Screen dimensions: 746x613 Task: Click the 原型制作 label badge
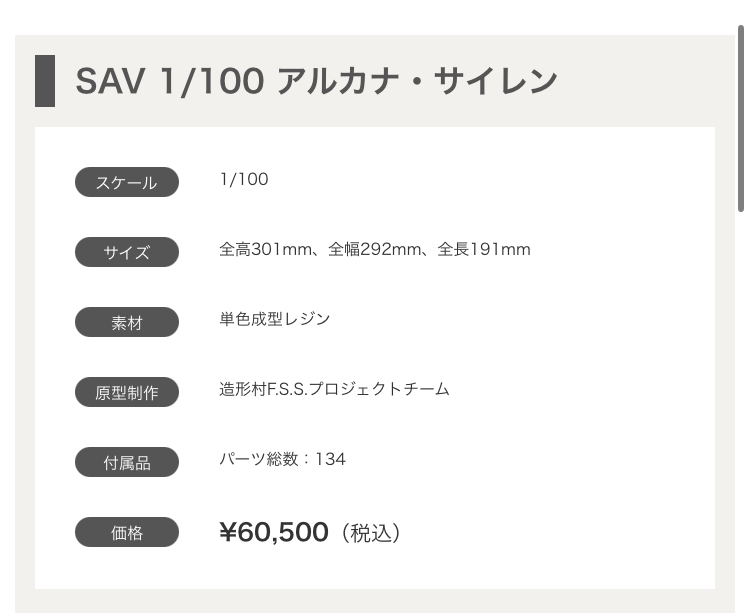tap(127, 392)
